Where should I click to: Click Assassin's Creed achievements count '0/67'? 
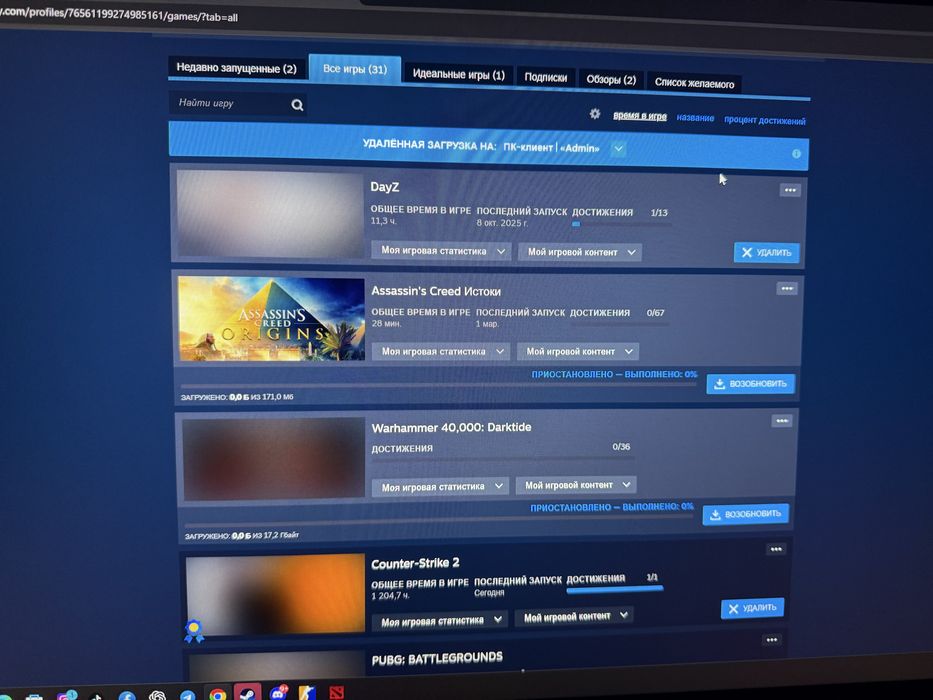pyautogui.click(x=655, y=312)
